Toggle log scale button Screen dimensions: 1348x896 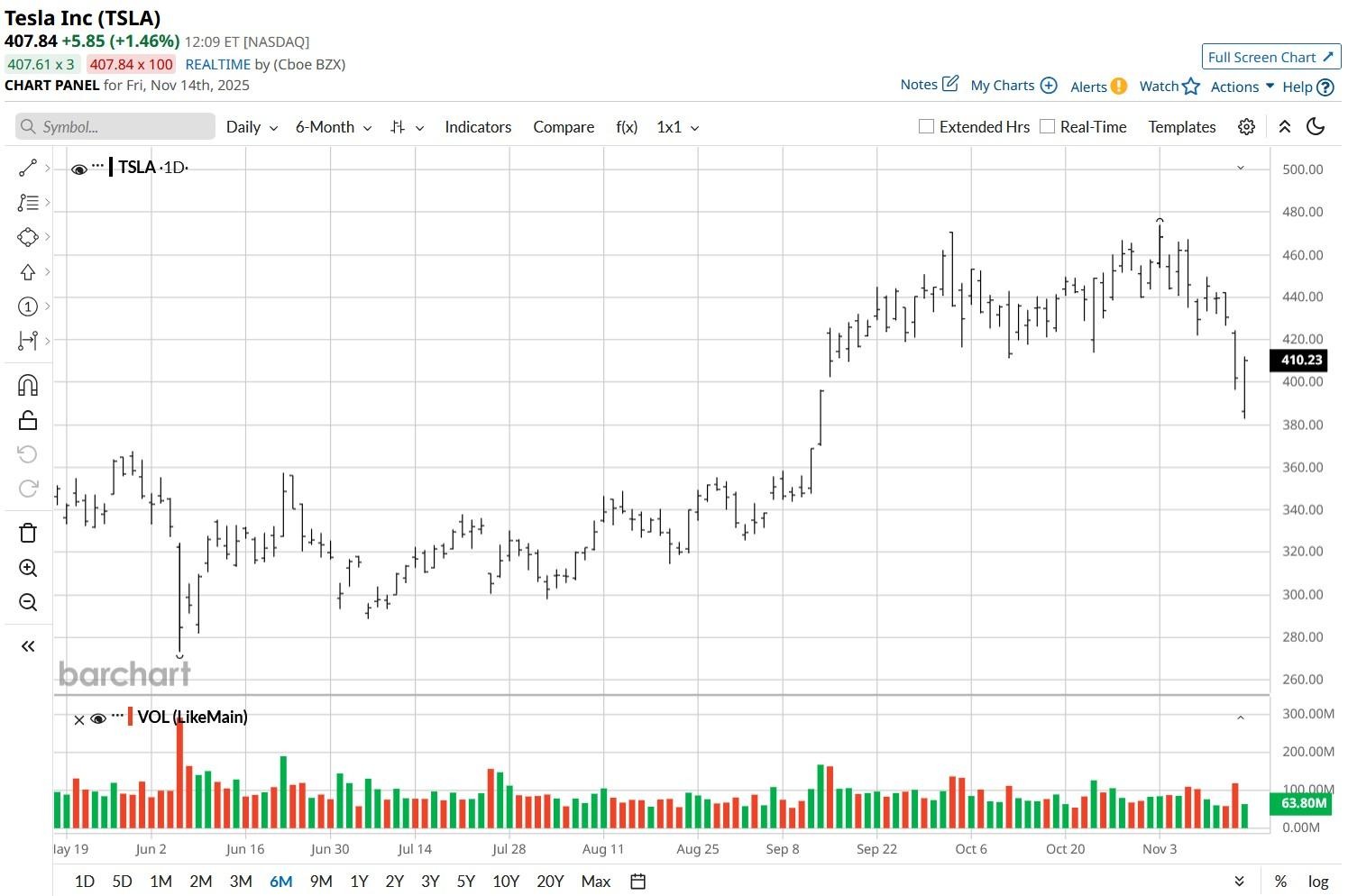coord(1318,882)
